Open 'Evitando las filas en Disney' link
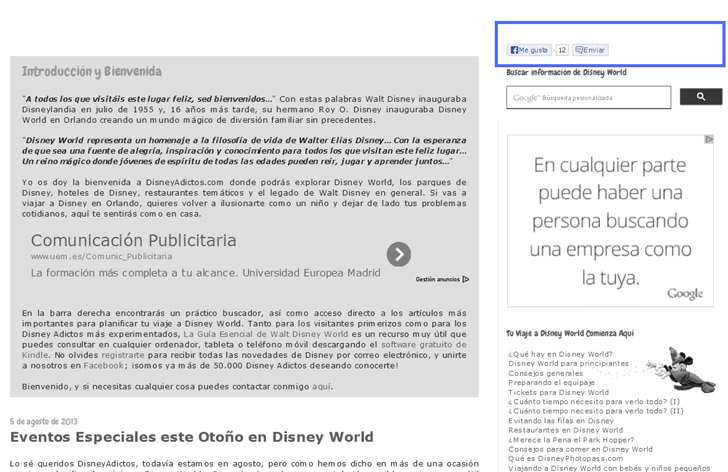The height and width of the screenshot is (472, 728). coord(561,420)
